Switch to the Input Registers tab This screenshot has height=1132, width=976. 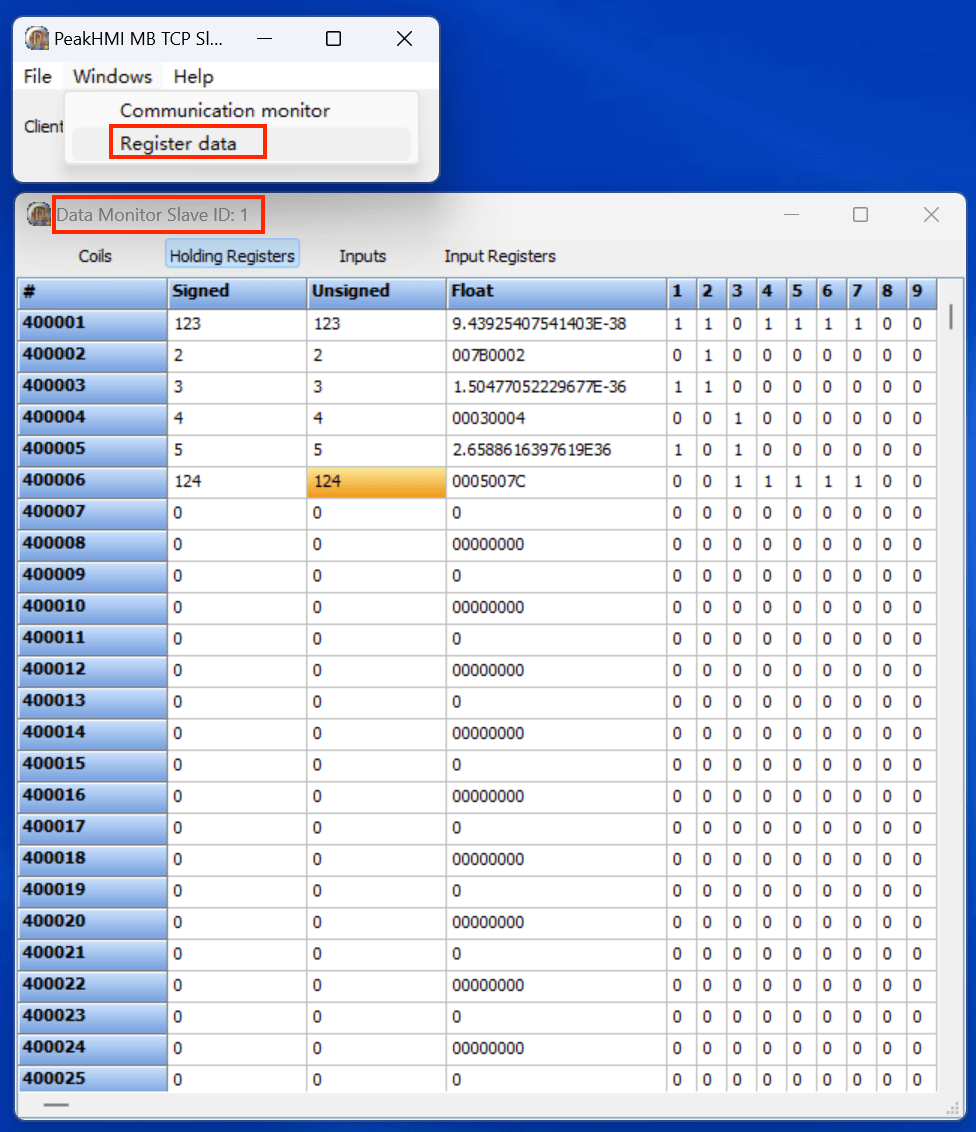point(499,256)
